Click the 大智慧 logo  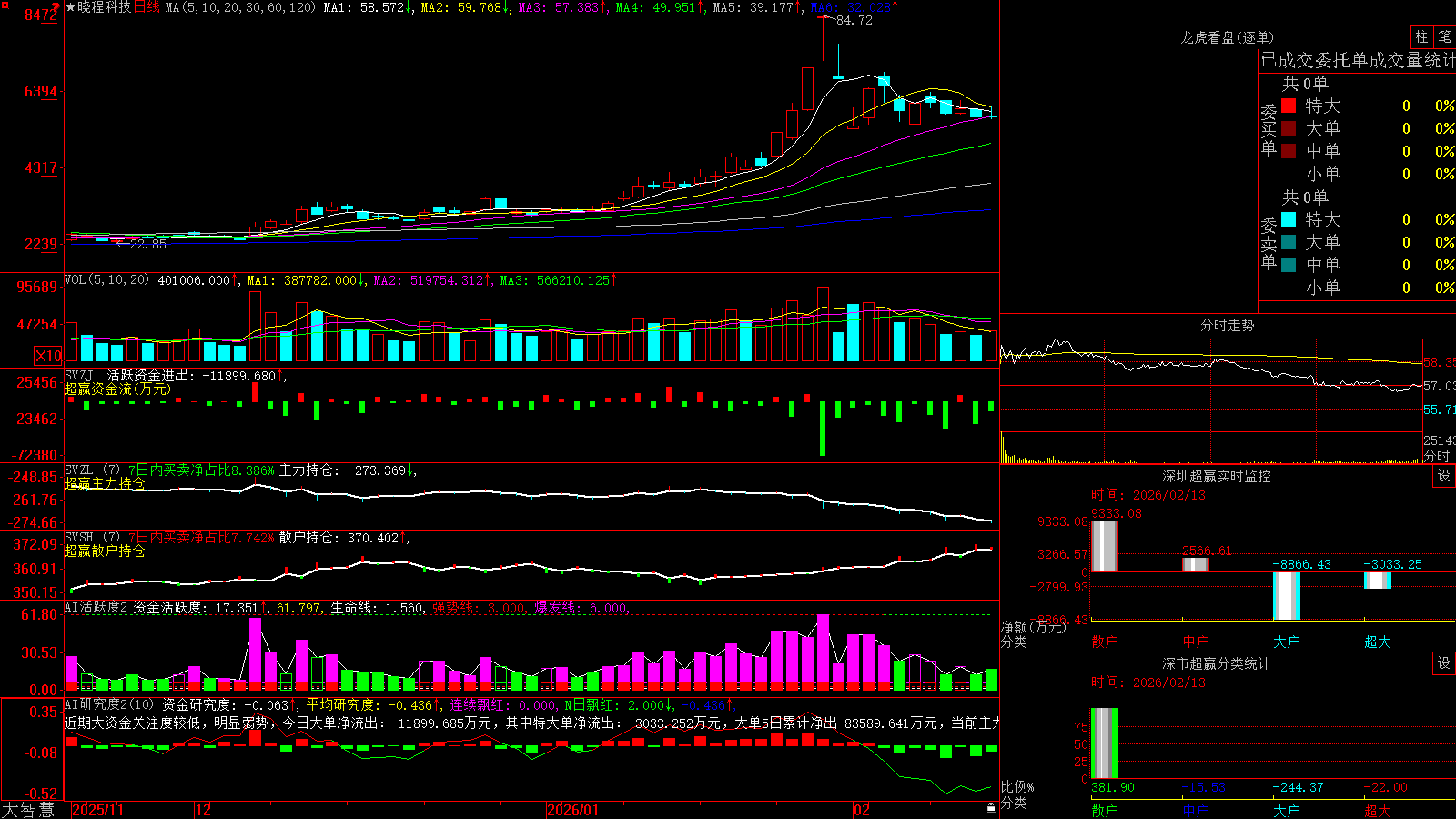[x=28, y=810]
